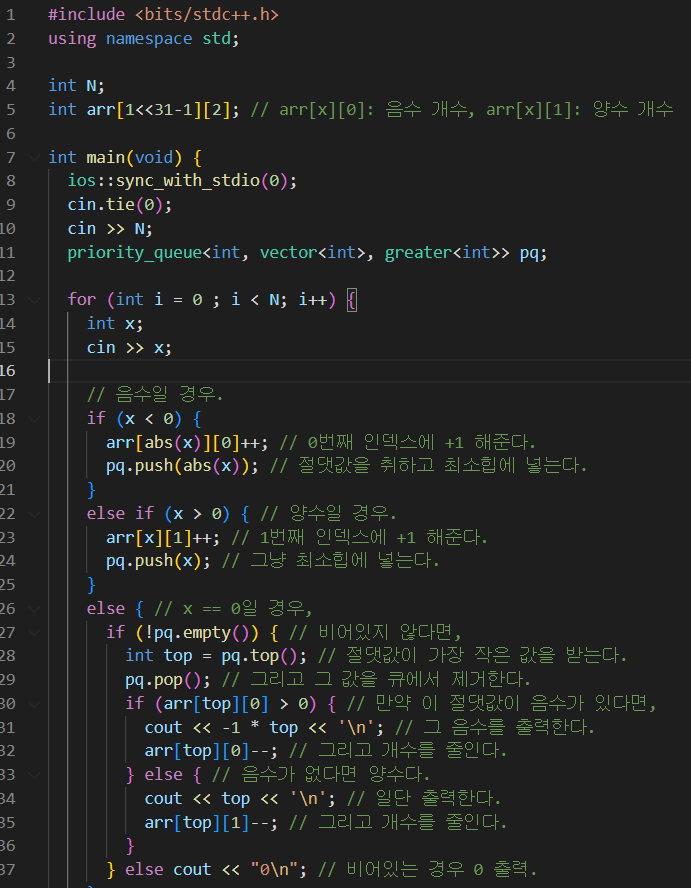Fold the if (!pq.empty()) block
This screenshot has height=888, width=691.
pyautogui.click(x=34, y=632)
